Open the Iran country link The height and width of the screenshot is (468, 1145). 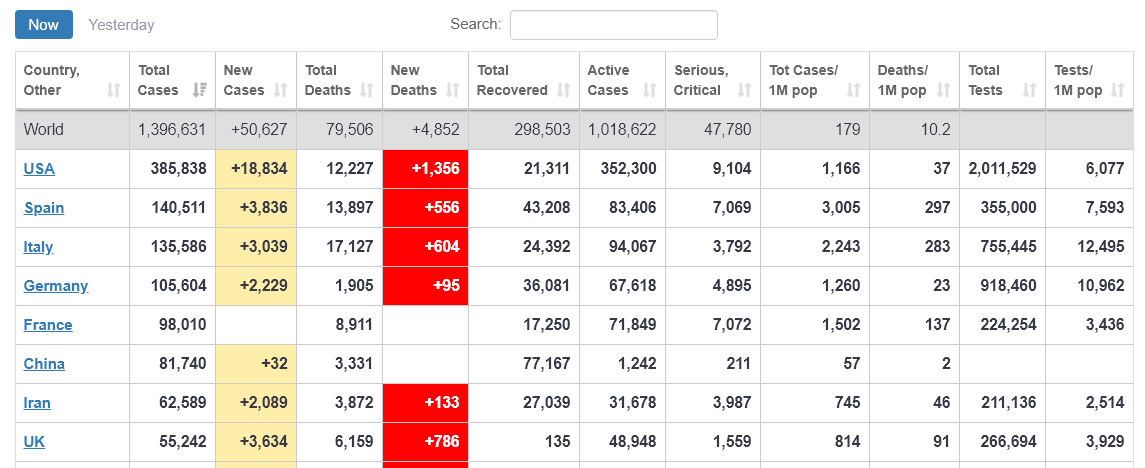pyautogui.click(x=37, y=403)
